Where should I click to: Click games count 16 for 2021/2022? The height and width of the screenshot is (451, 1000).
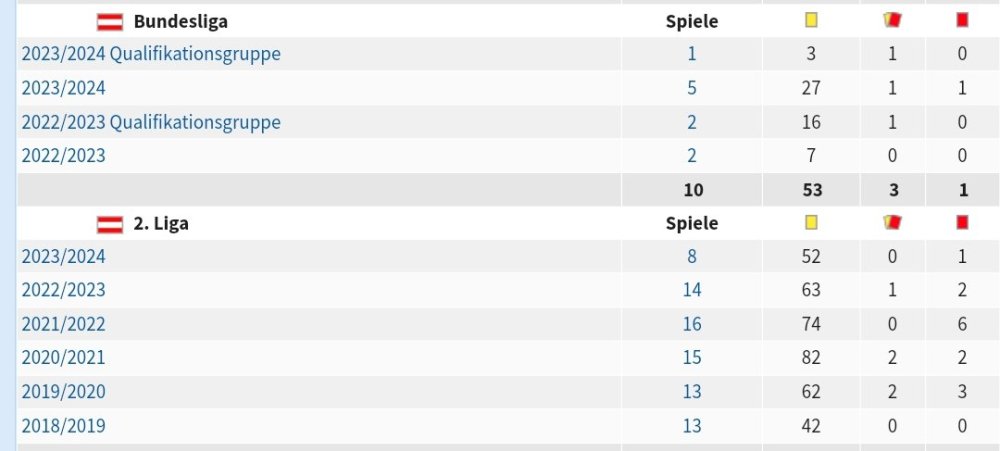[x=692, y=324]
